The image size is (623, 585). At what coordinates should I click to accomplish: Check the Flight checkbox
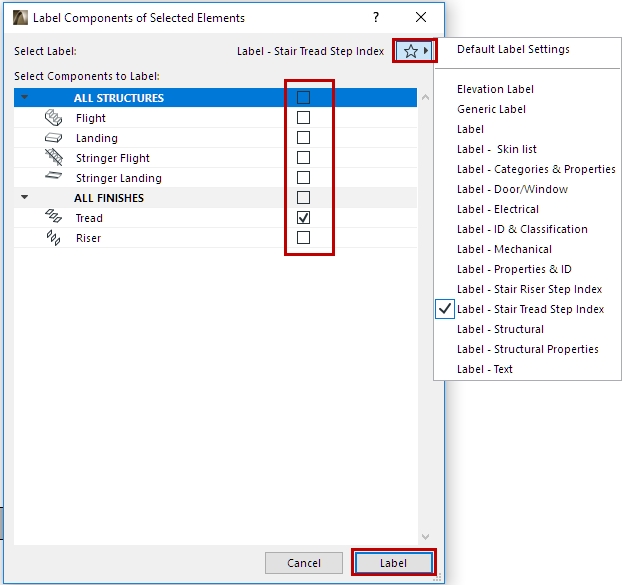303,118
